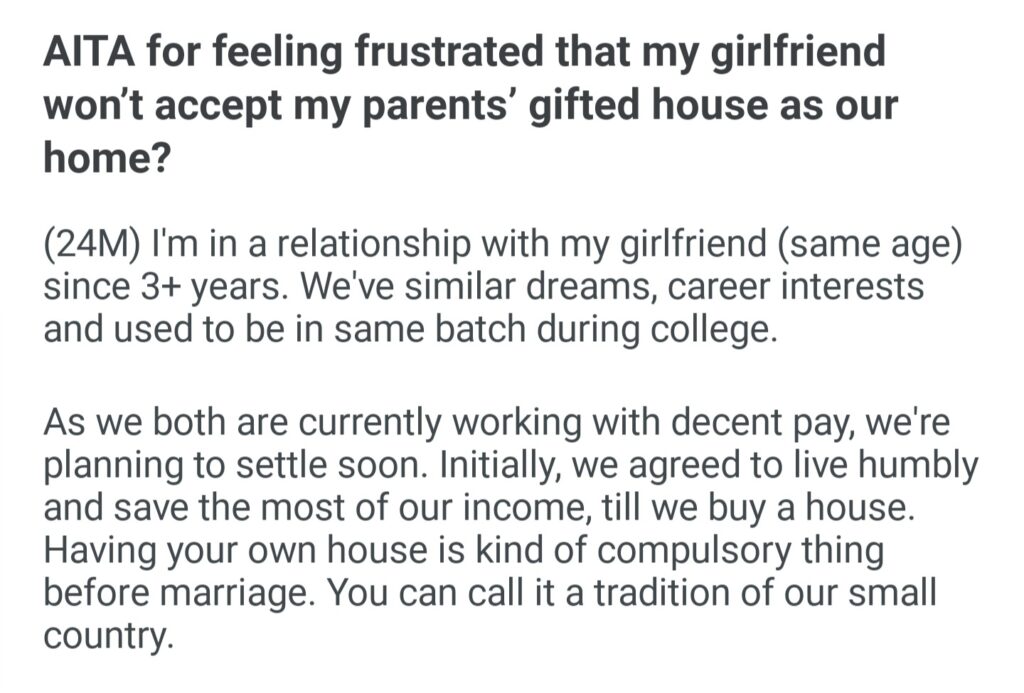1024x693 pixels.
Task: Click the final word "country."
Action: point(104,636)
